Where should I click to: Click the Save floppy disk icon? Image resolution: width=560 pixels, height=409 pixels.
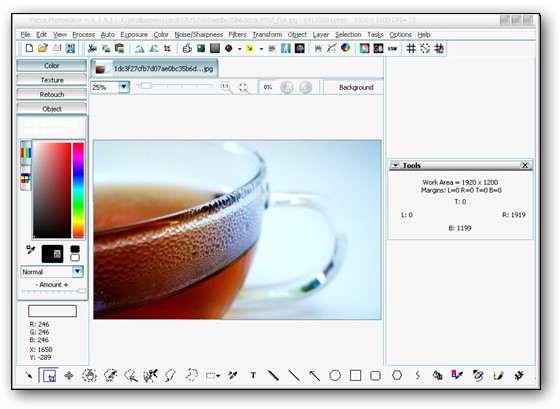[70, 48]
